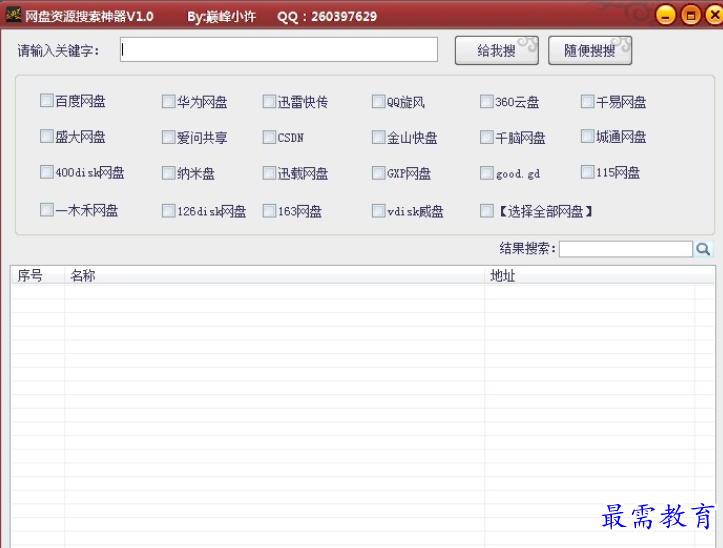Enable the 迅载网盘 checkbox
This screenshot has width=723, height=548.
[269, 173]
